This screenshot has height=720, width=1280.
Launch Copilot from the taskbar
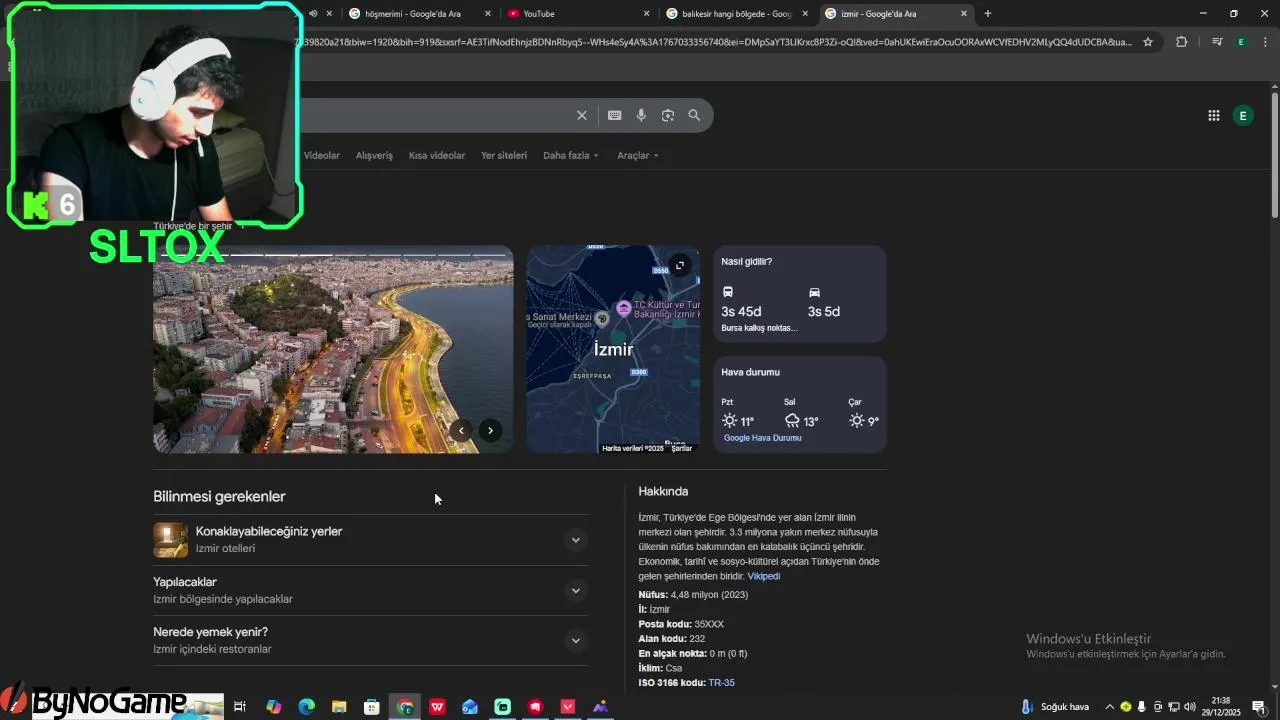(273, 707)
